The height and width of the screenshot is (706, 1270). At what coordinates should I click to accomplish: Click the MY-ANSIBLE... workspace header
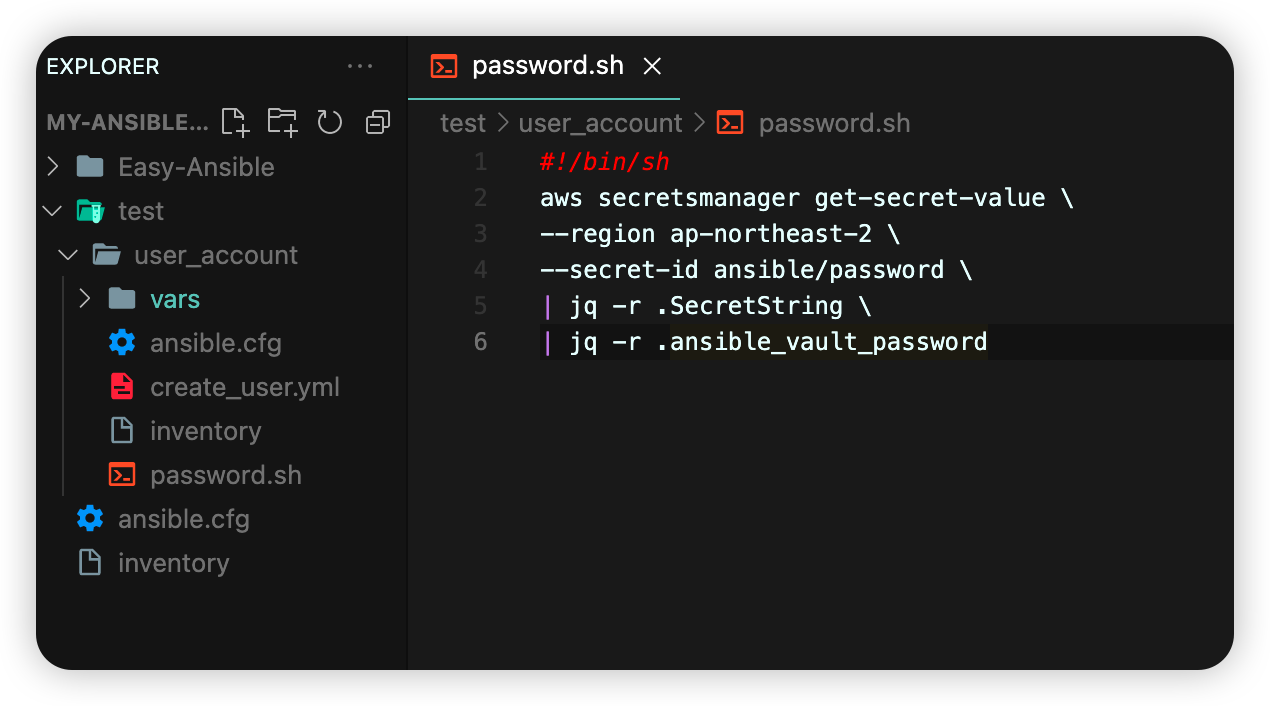tap(128, 122)
